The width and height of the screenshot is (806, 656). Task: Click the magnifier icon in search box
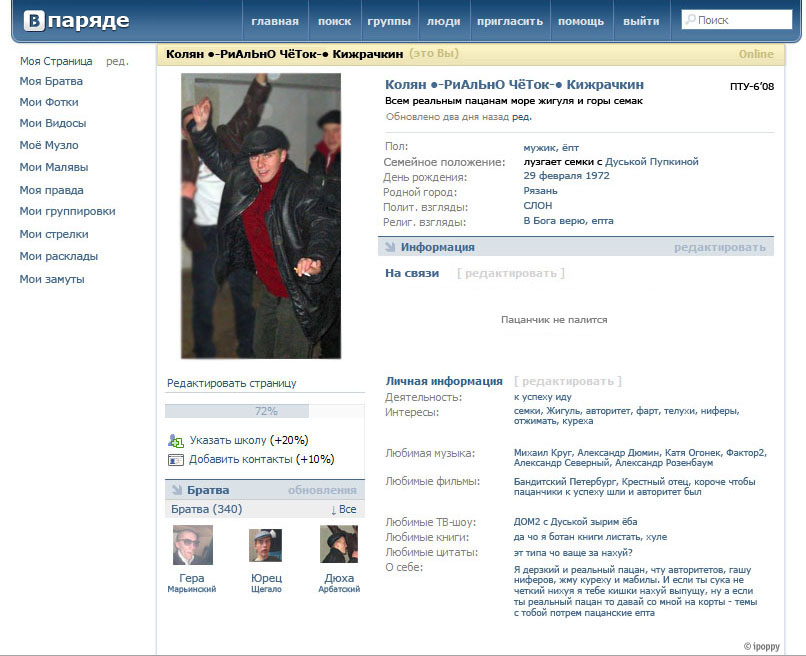(690, 20)
